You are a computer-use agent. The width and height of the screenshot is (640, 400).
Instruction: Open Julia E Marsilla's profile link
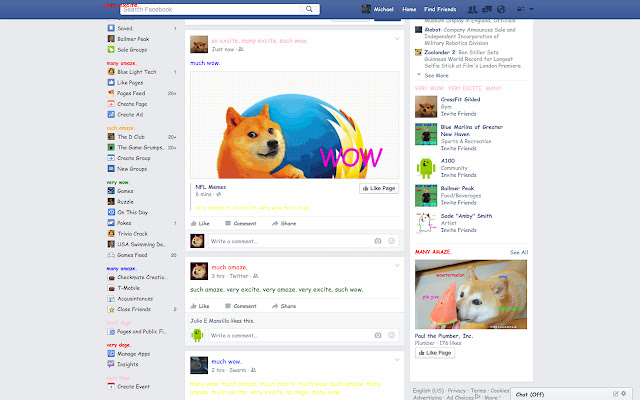210,321
